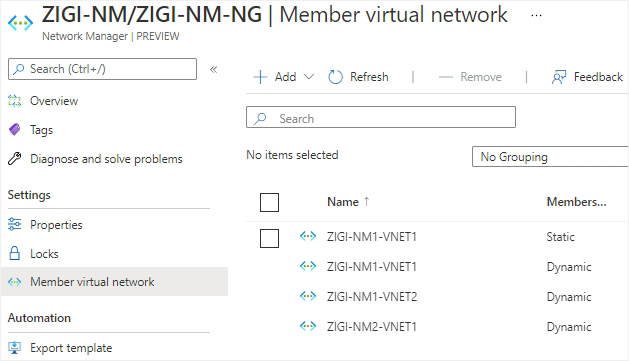This screenshot has height=361, width=629.
Task: Click the Locks padlock icon
Action: tap(14, 254)
